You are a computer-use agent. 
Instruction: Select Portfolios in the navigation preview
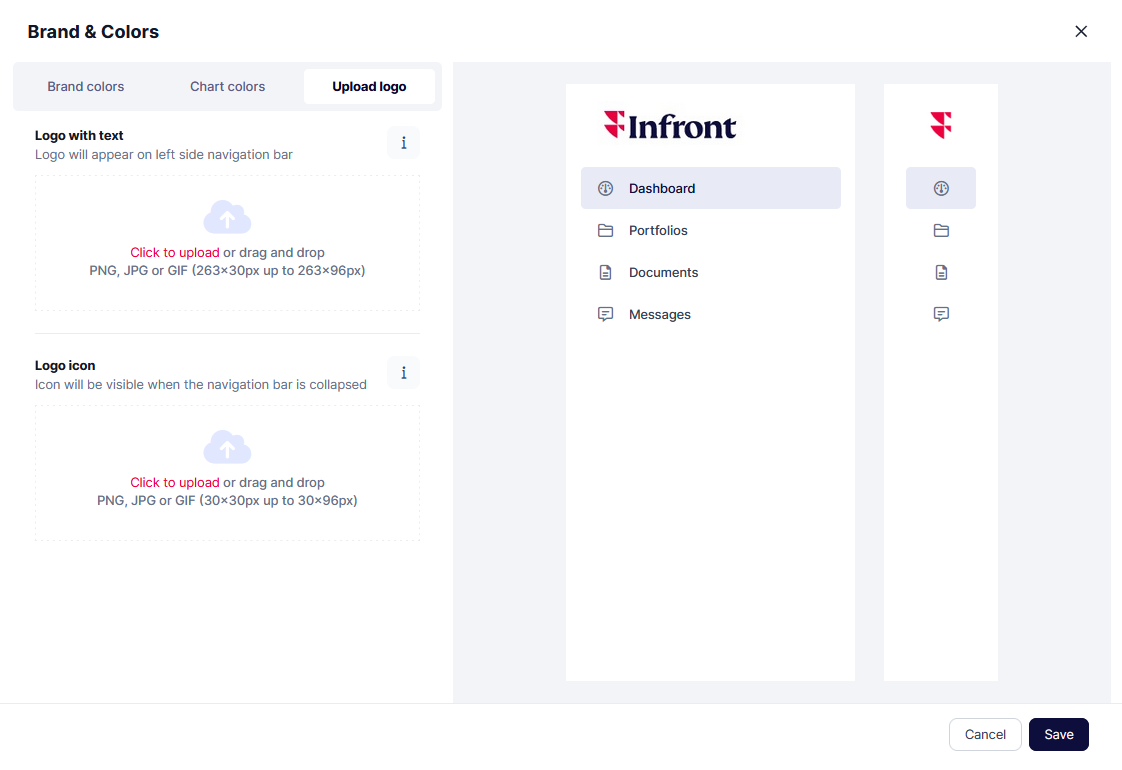point(658,230)
